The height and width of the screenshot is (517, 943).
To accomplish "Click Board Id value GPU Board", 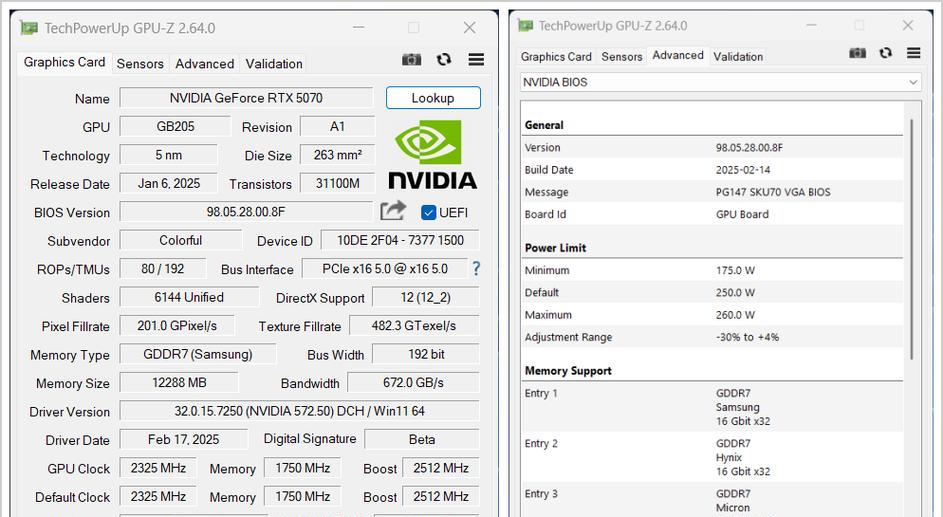I will pyautogui.click(x=742, y=214).
